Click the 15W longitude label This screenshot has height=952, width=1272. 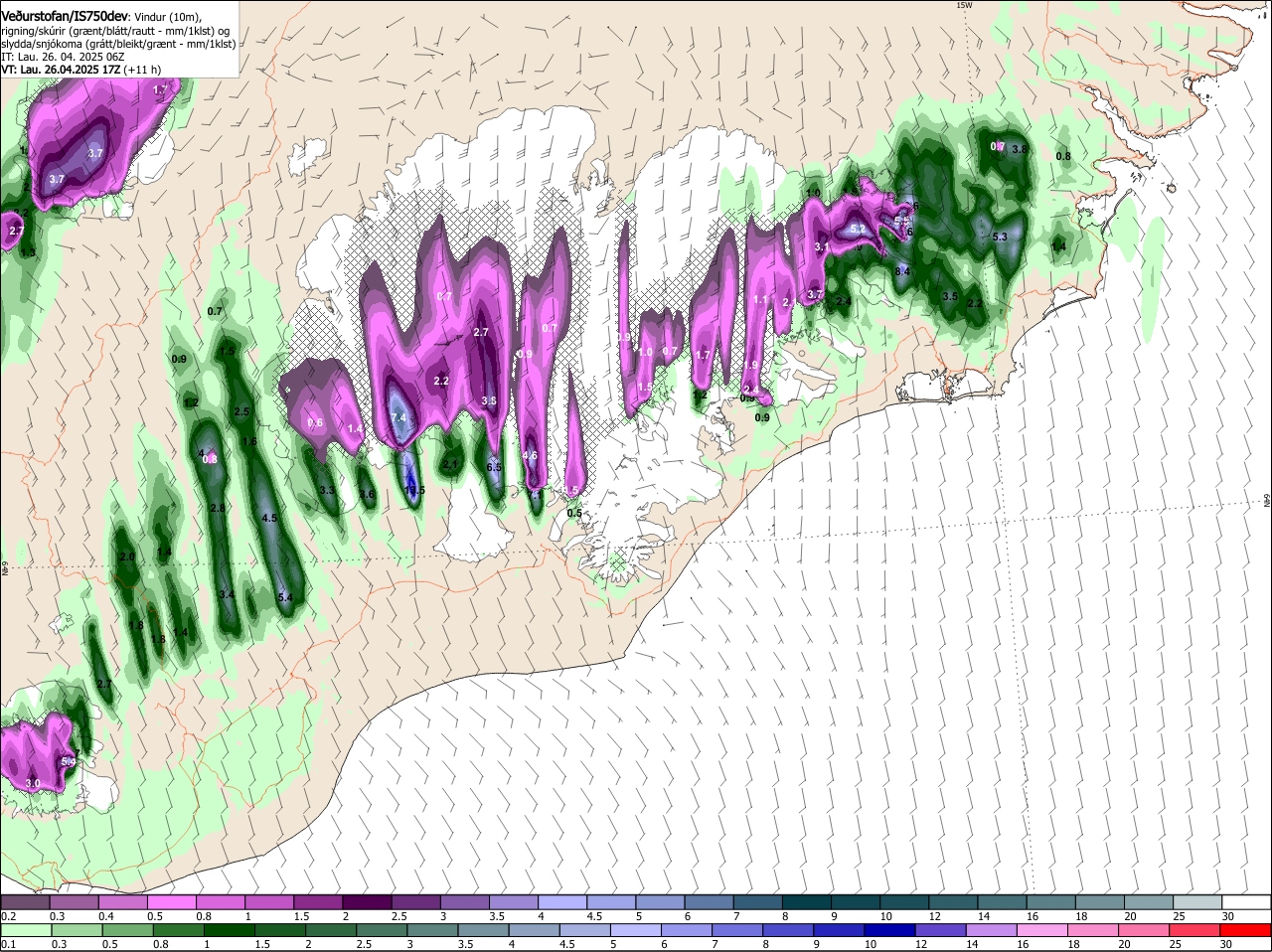click(x=963, y=5)
